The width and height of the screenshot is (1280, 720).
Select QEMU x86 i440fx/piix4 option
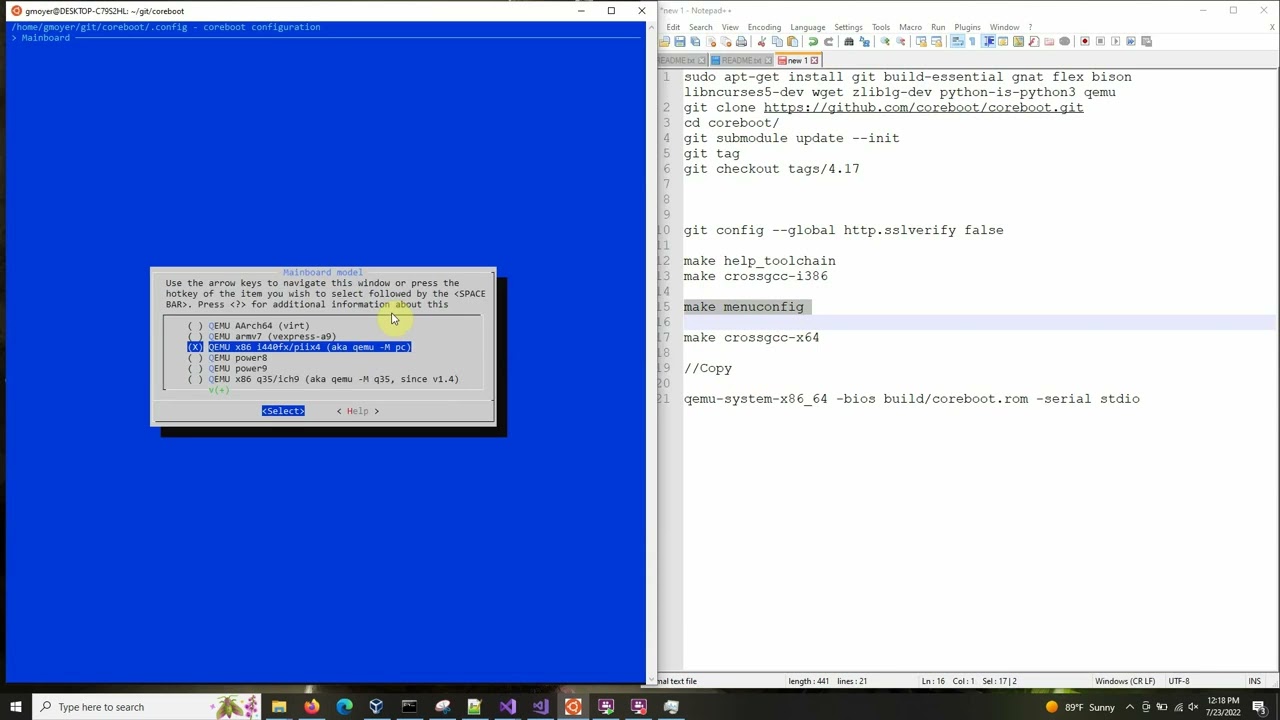299,347
